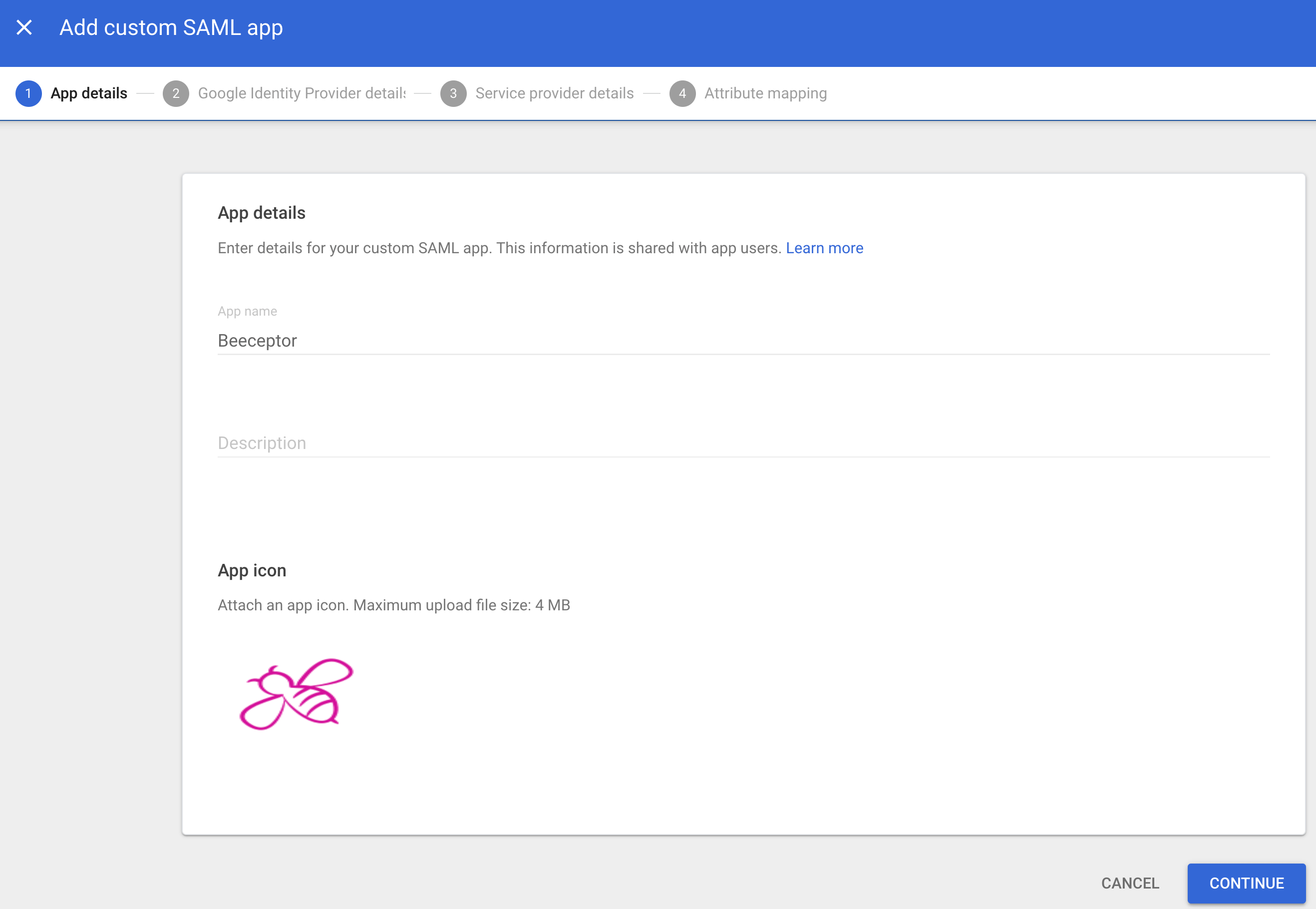Viewport: 1316px width, 909px height.
Task: Return to the App details step
Action: click(89, 93)
